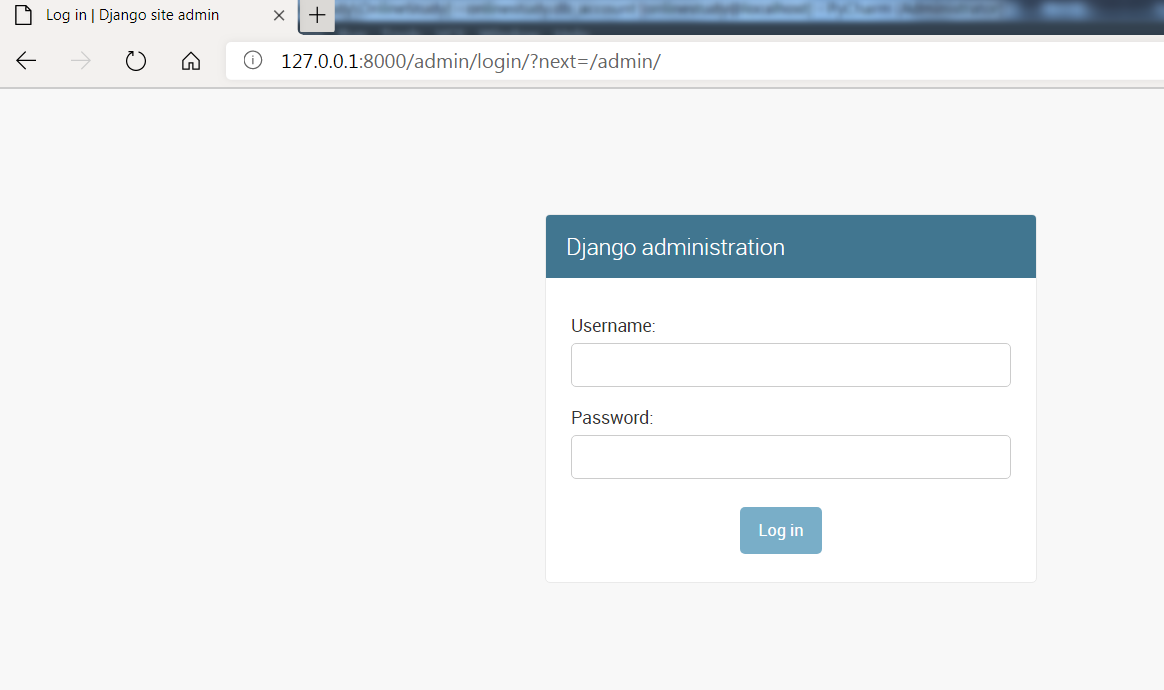Click the Password: label
Screen dimensions: 1164x690
[612, 418]
